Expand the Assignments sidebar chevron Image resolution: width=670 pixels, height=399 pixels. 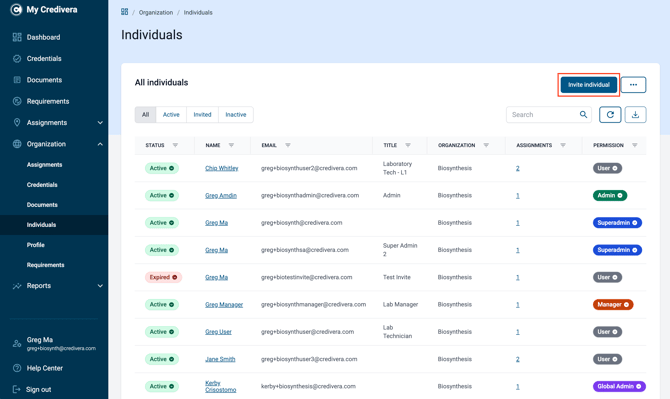pyautogui.click(x=100, y=123)
